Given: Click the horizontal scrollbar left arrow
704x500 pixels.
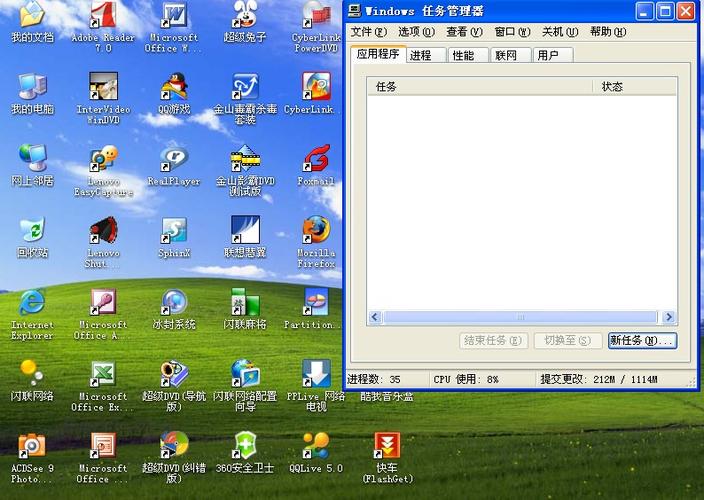Looking at the screenshot, I should coord(375,317).
